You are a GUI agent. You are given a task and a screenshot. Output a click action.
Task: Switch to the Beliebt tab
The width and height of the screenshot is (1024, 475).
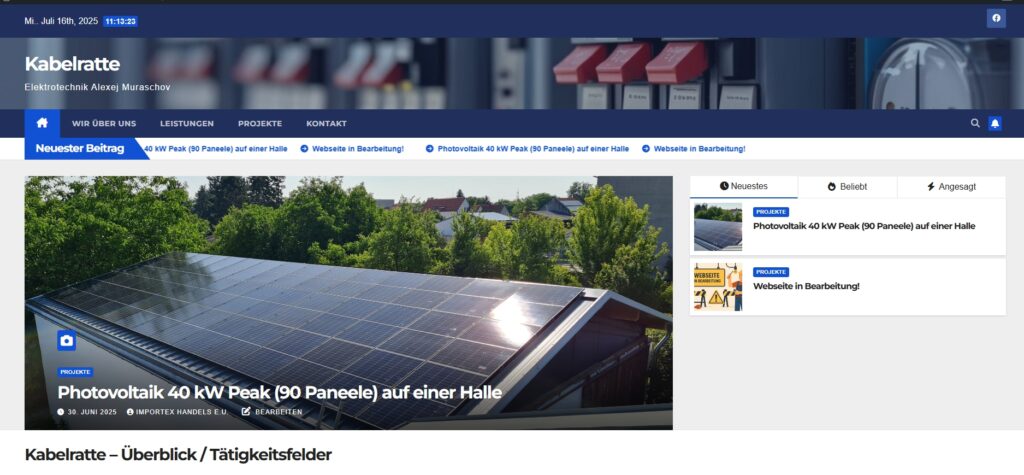click(847, 187)
